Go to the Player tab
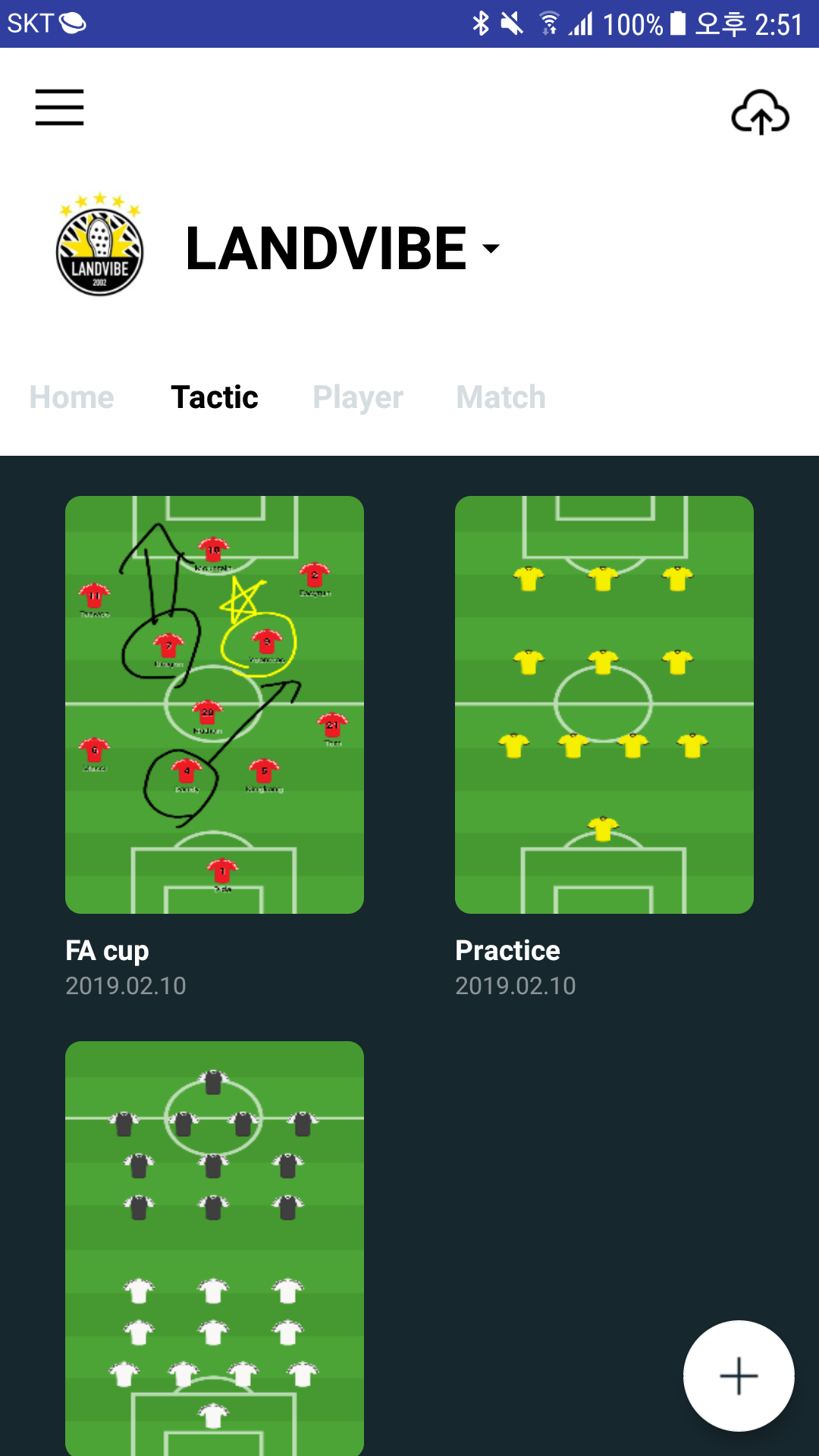Screen dimensions: 819x1456 (x=358, y=397)
